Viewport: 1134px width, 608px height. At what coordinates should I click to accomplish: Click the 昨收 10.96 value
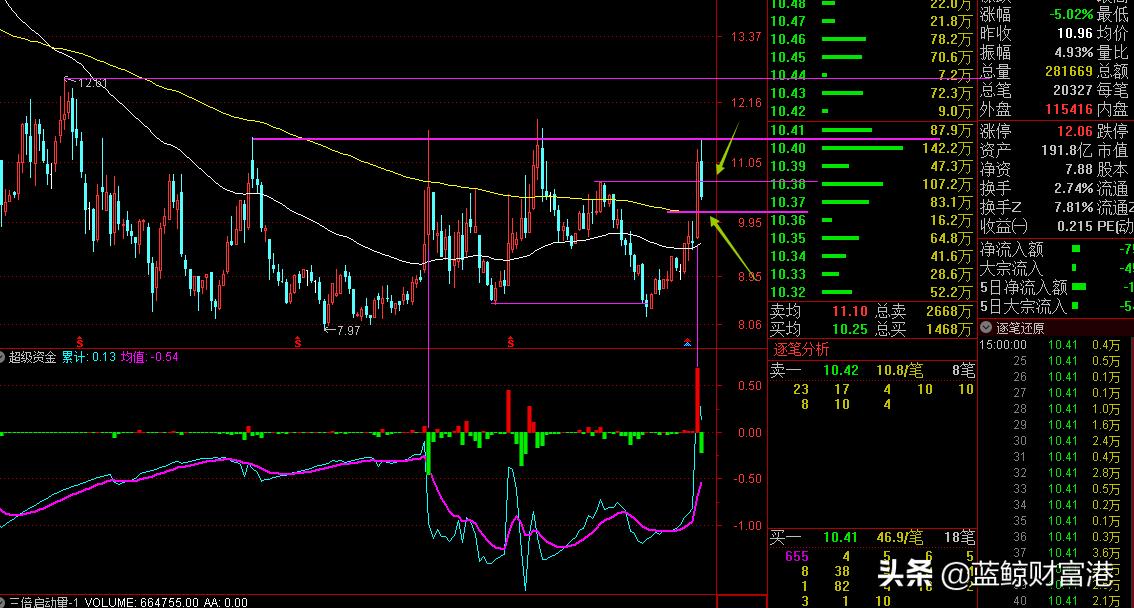(1075, 33)
